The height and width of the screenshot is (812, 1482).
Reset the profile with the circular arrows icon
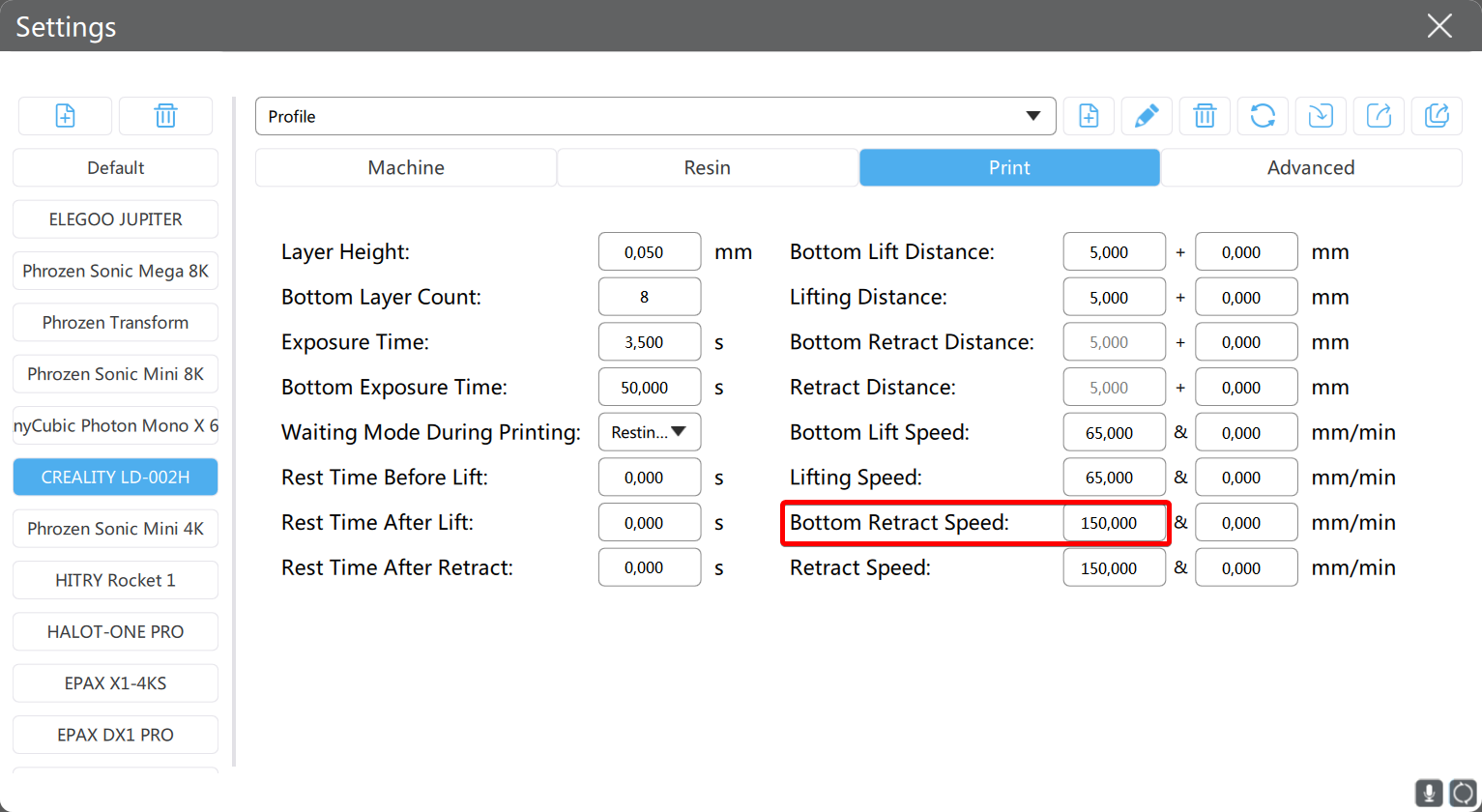click(x=1263, y=116)
